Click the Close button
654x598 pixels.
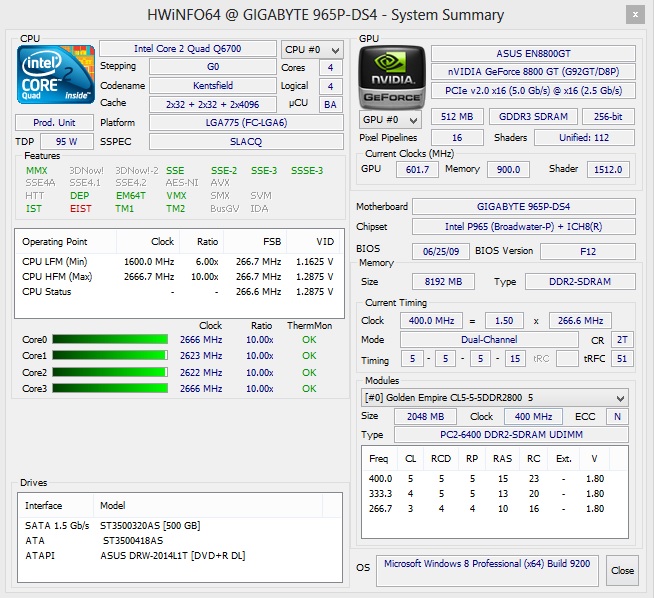pos(622,570)
